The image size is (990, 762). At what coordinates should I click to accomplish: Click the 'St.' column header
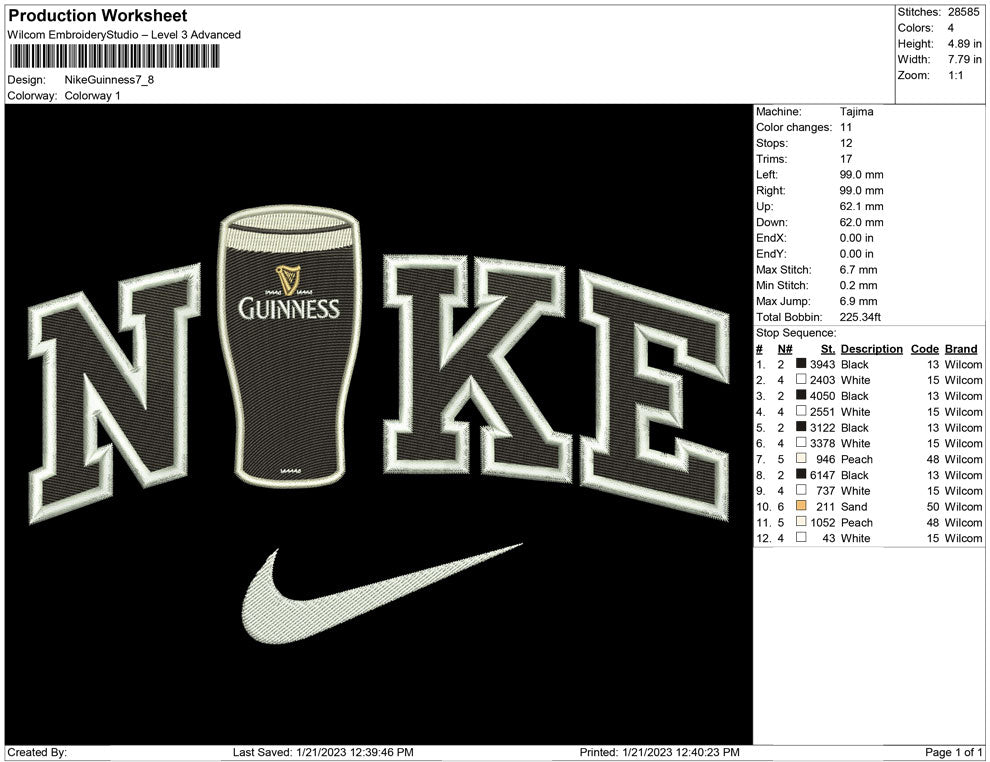(828, 349)
